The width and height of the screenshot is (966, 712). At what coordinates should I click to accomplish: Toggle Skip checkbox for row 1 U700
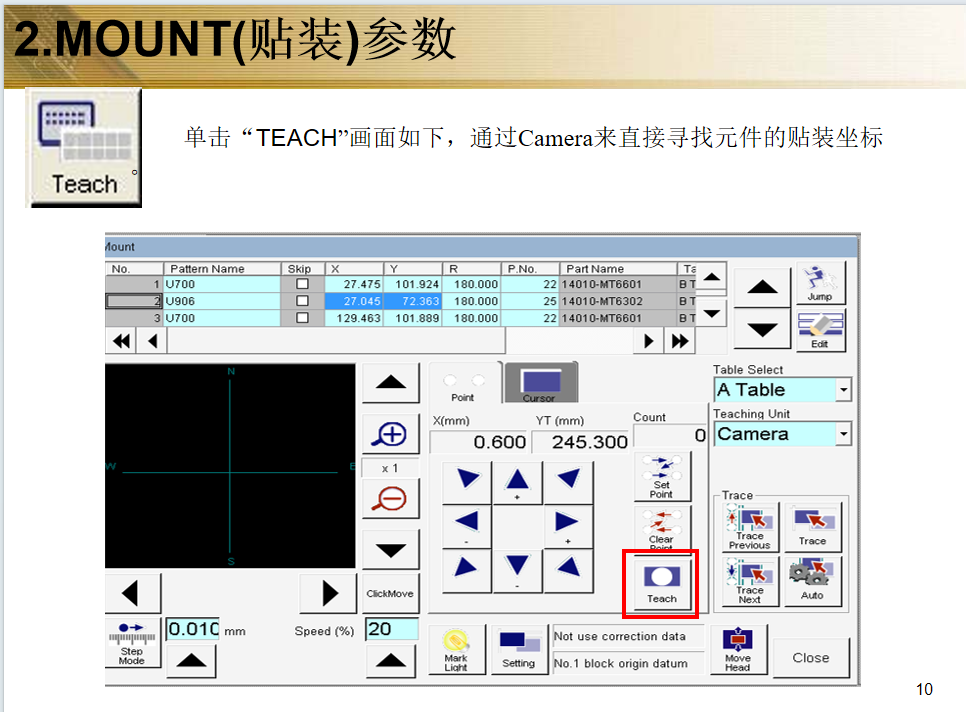pyautogui.click(x=302, y=284)
